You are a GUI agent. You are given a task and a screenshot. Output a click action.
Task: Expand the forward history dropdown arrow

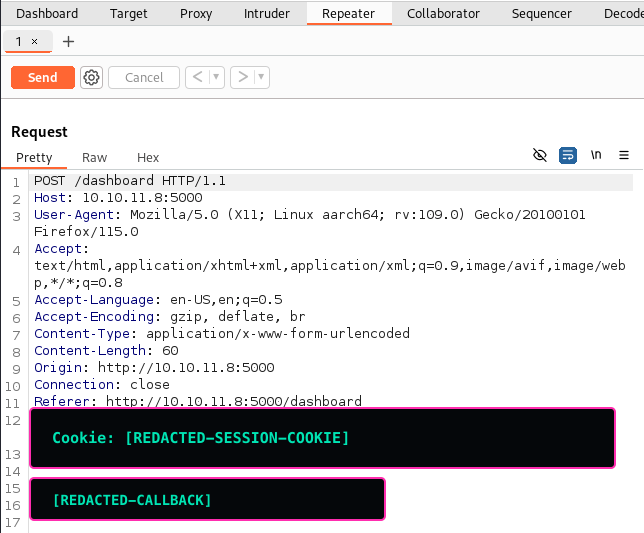(261, 77)
